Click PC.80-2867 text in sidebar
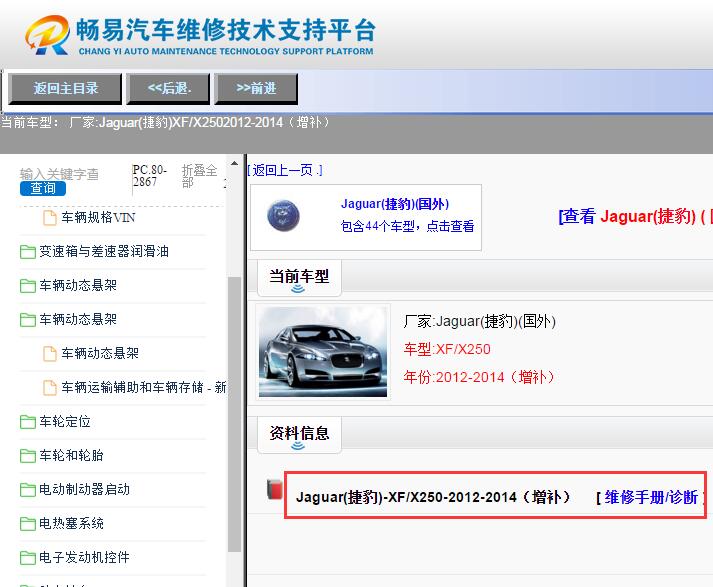The height and width of the screenshot is (587, 713). coord(150,176)
